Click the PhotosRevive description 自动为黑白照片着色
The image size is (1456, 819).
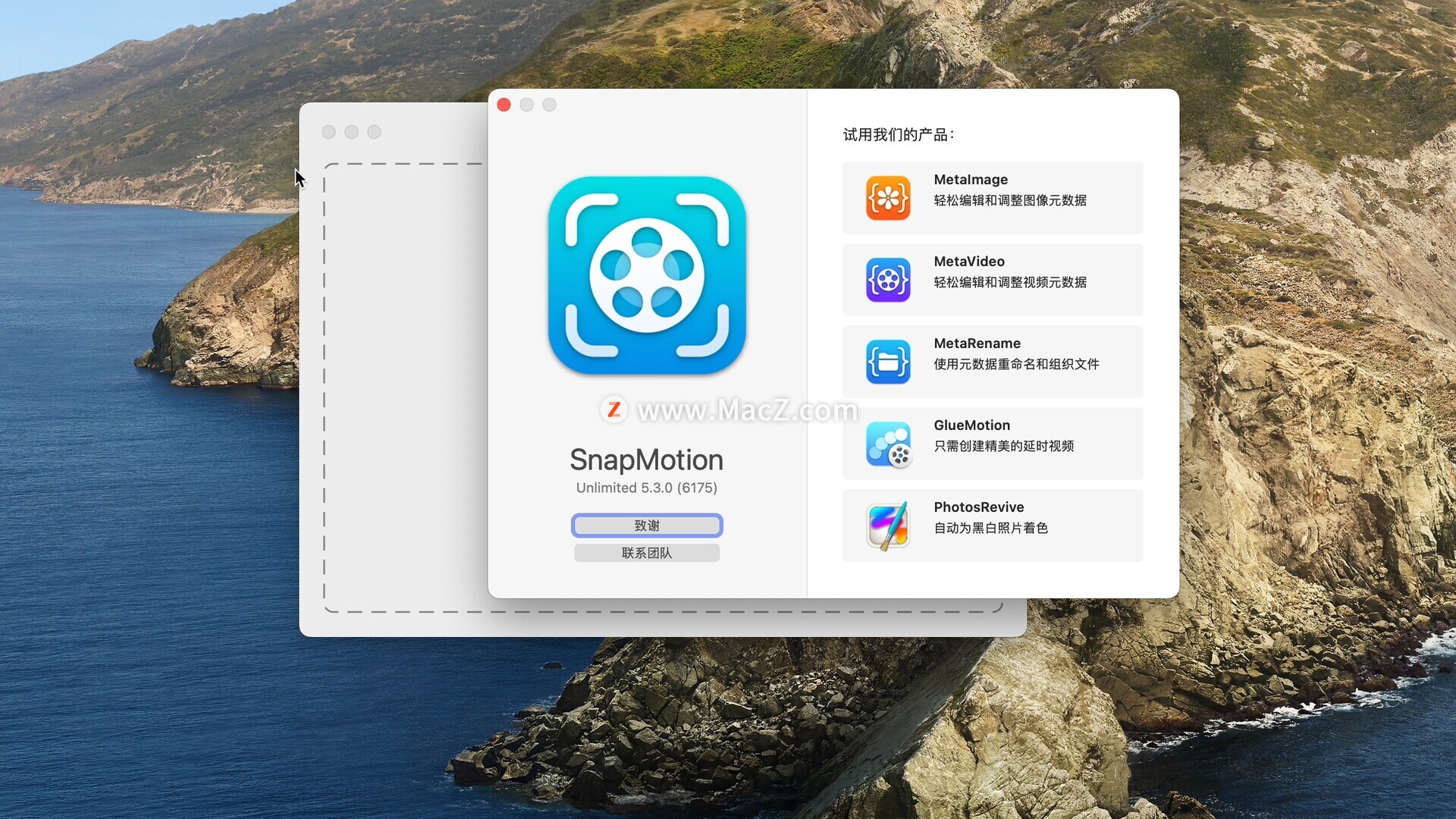coord(990,528)
